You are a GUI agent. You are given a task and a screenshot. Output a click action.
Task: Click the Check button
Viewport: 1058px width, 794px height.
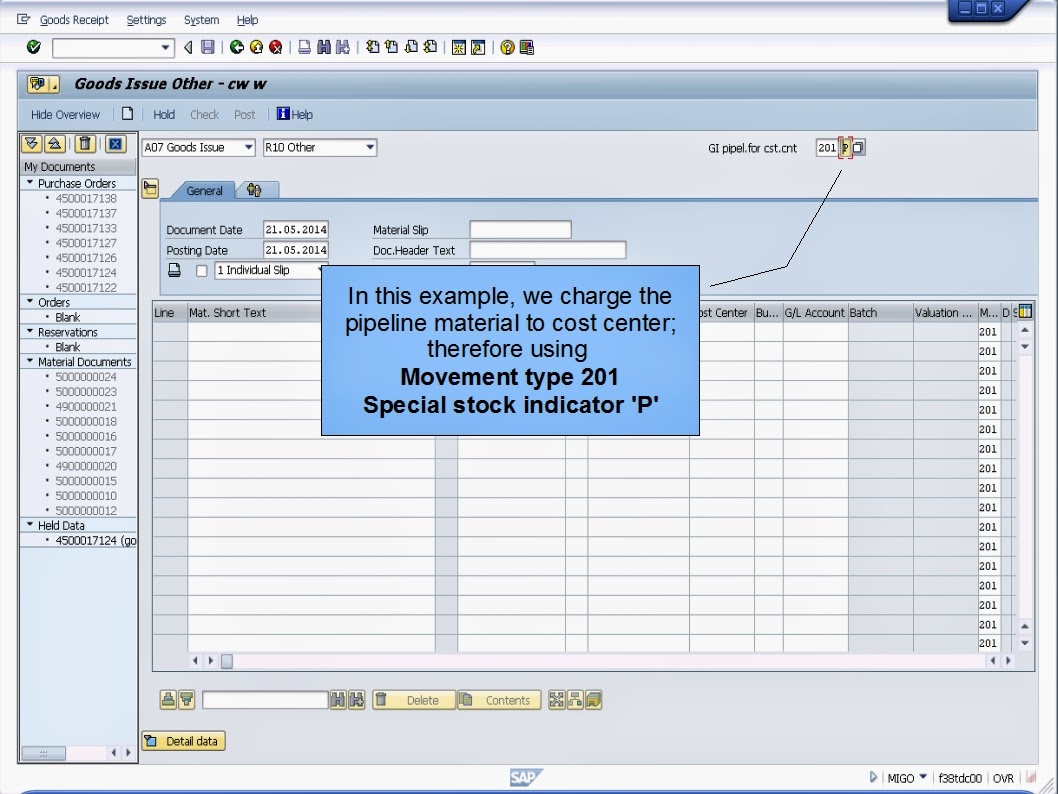point(204,115)
